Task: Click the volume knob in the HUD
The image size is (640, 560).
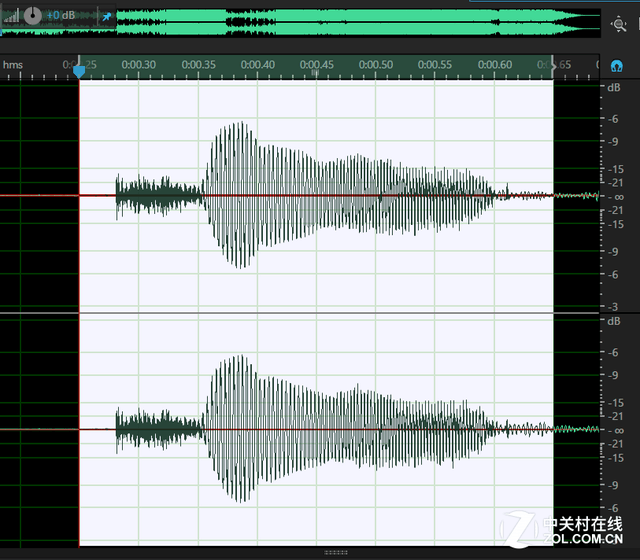Action: coord(33,16)
